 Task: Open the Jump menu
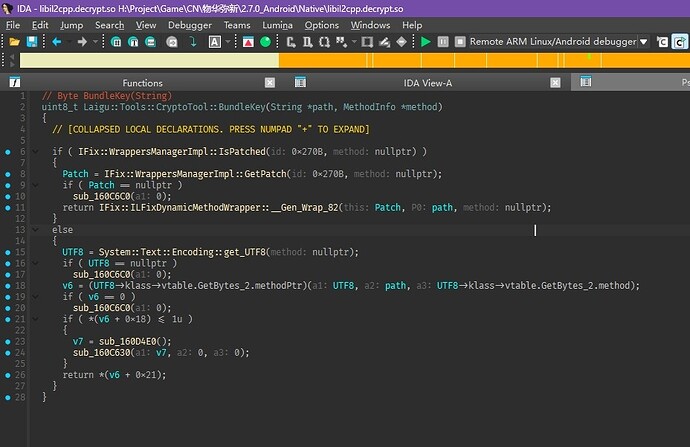[71, 25]
